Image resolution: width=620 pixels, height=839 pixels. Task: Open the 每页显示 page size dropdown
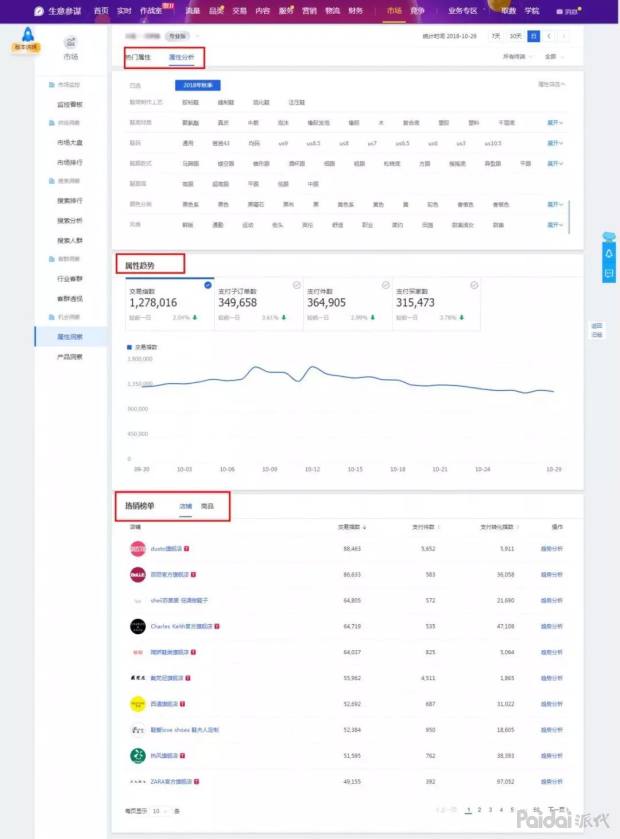162,810
